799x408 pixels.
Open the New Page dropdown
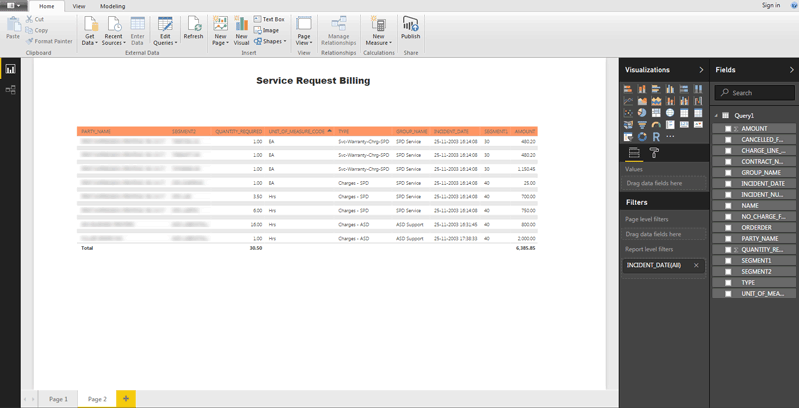[220, 31]
